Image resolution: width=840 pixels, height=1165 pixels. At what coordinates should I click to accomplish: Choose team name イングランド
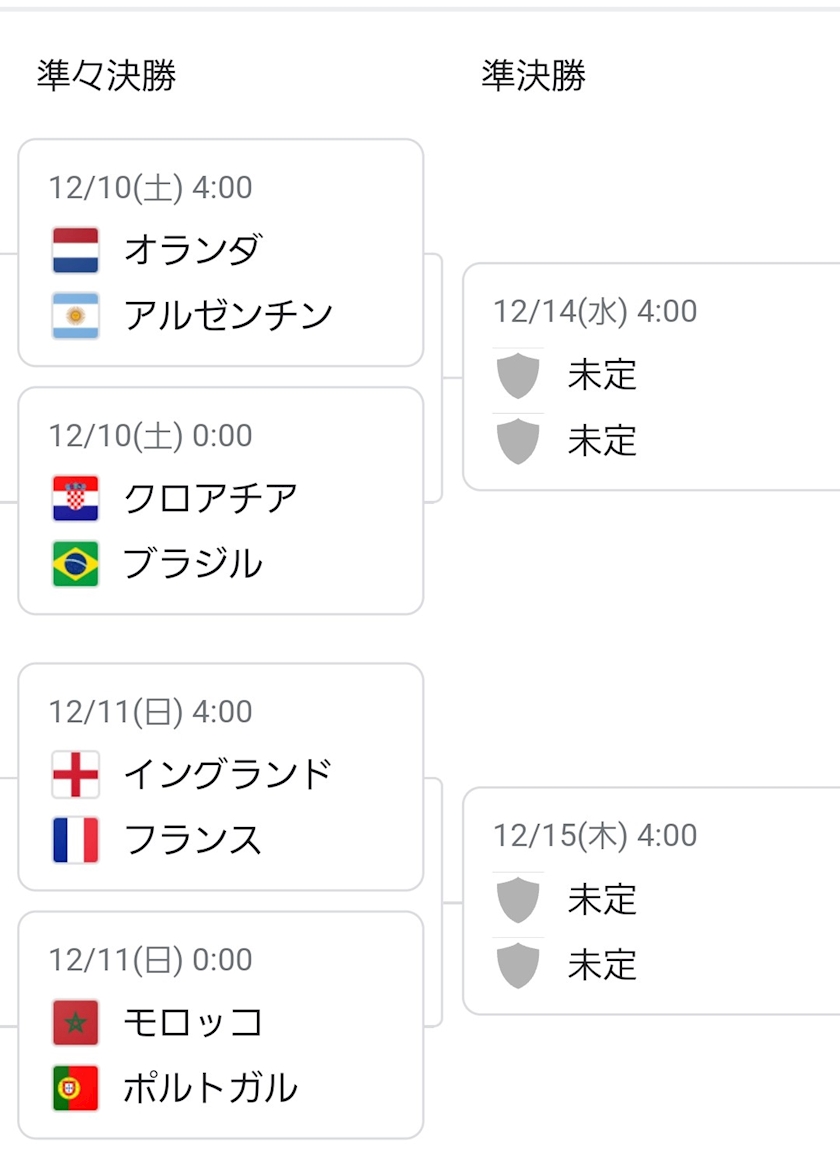click(228, 774)
